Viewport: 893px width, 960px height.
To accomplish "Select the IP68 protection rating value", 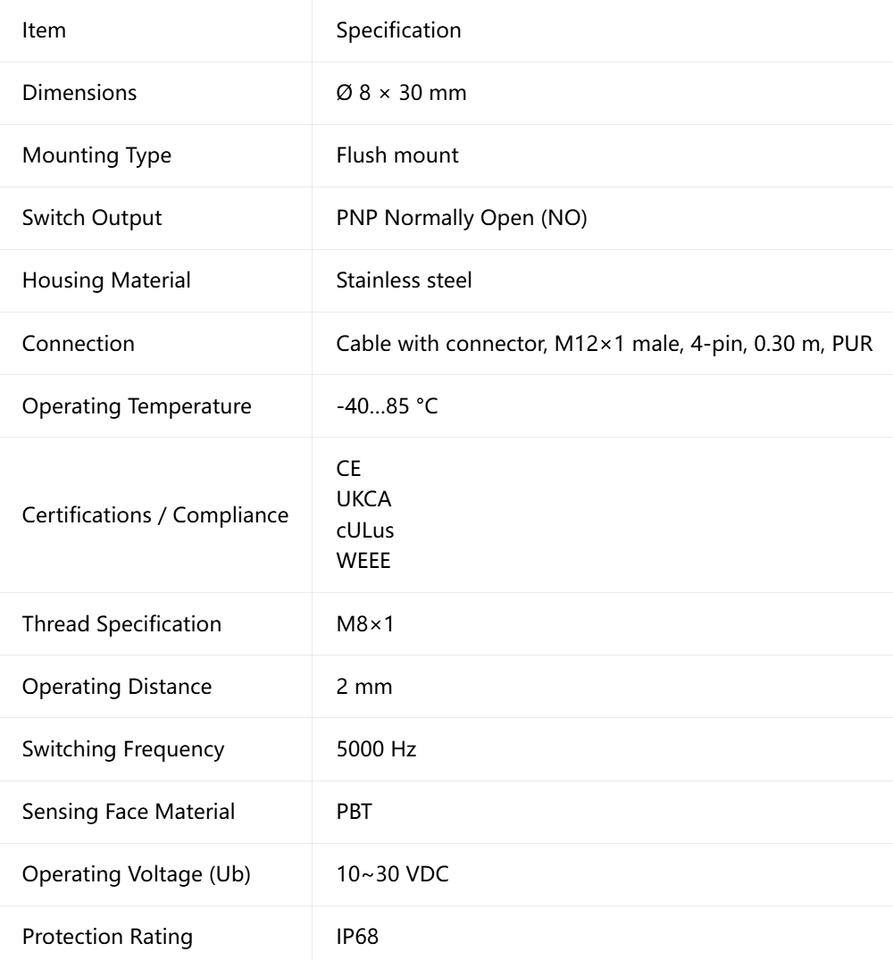I will pyautogui.click(x=357, y=937).
